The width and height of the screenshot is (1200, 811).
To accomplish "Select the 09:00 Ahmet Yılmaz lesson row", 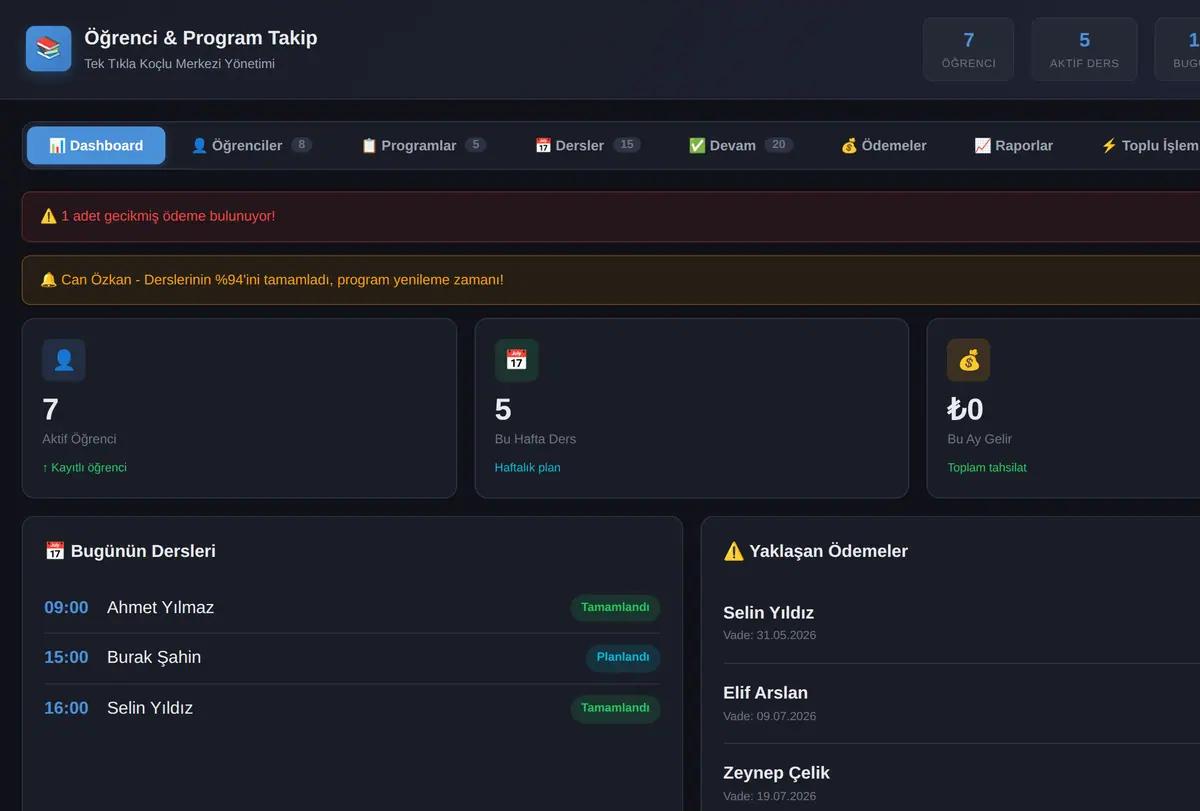I will [352, 608].
